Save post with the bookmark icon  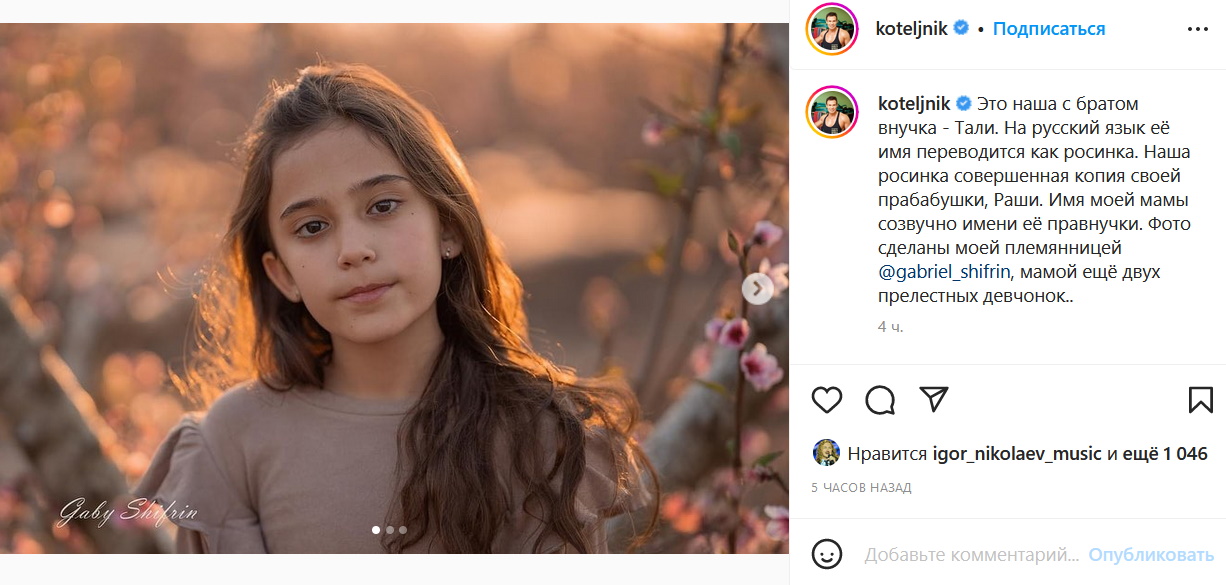pos(1200,400)
